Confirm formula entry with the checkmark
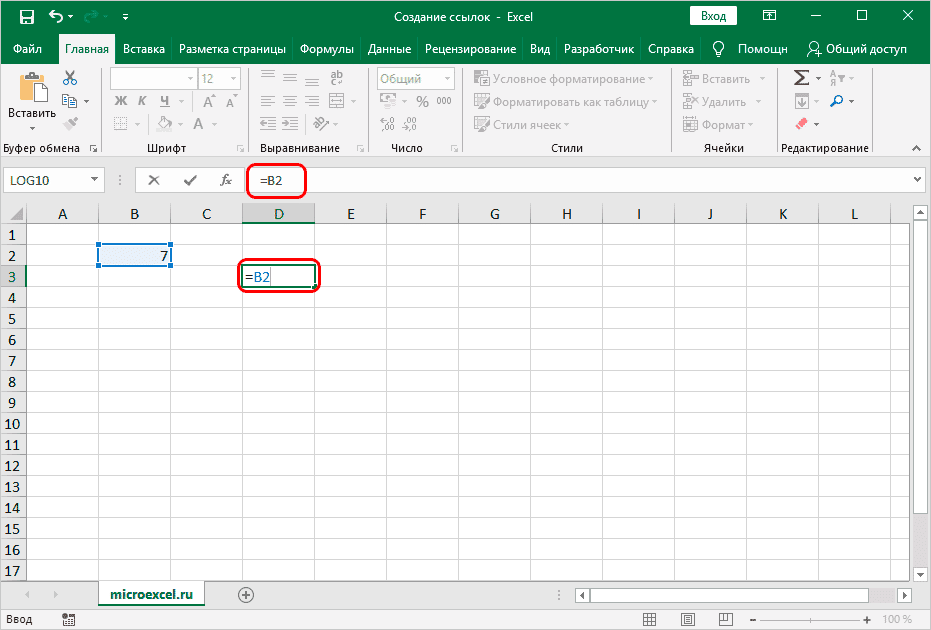The height and width of the screenshot is (630, 931). 190,180
